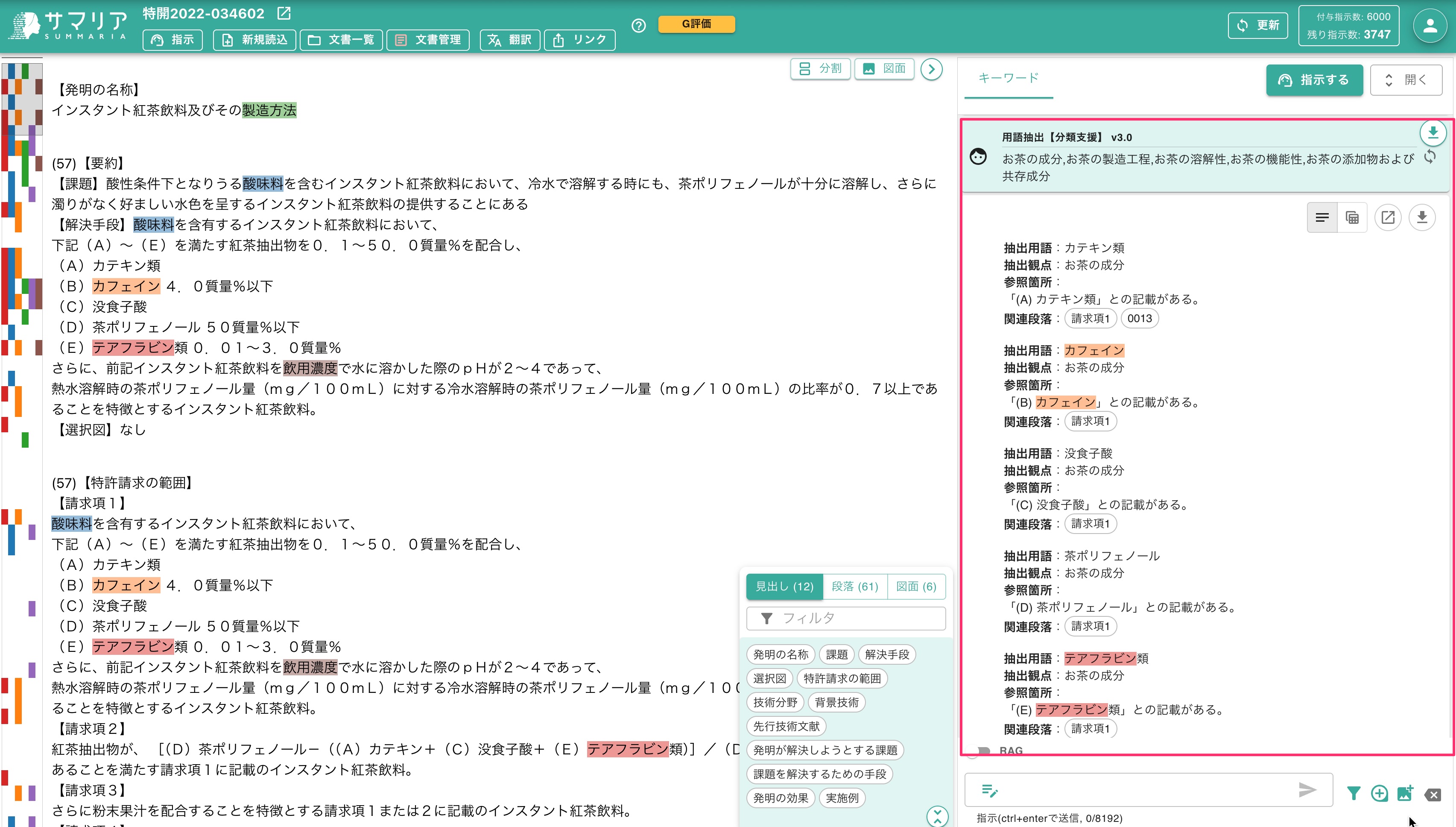
Task: Jump to 選択図 heading chip
Action: [x=770, y=678]
